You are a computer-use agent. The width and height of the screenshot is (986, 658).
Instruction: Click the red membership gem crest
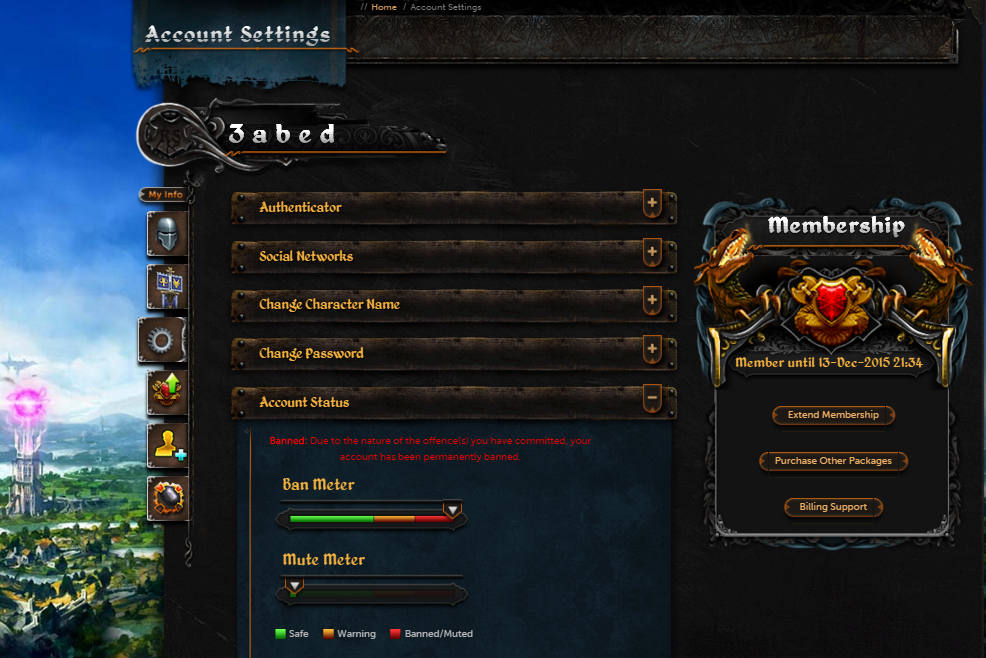[832, 301]
